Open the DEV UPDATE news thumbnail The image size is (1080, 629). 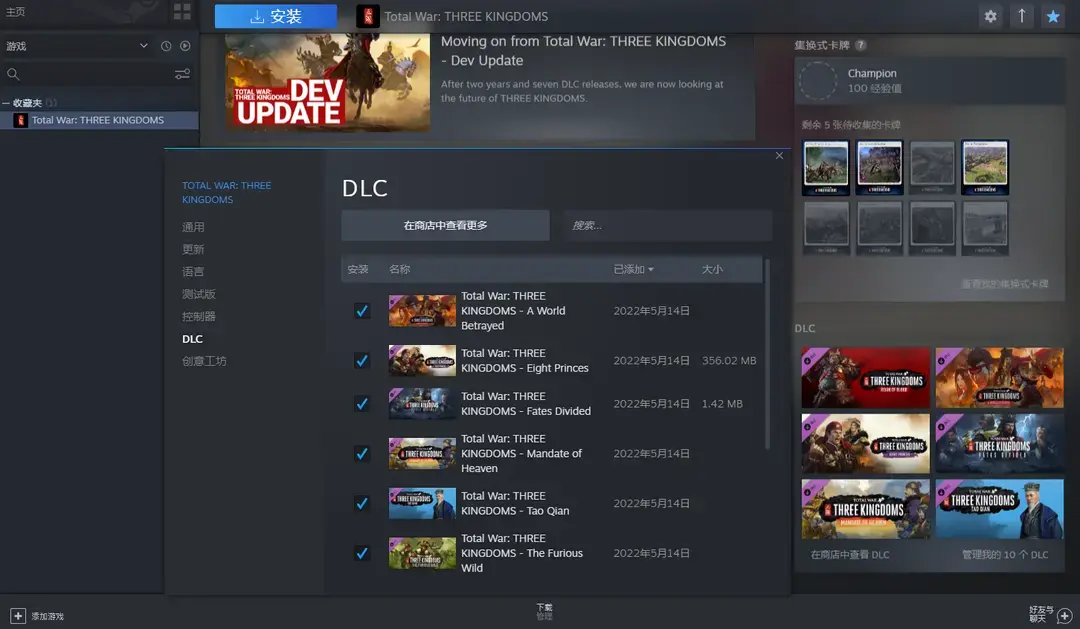coord(327,82)
